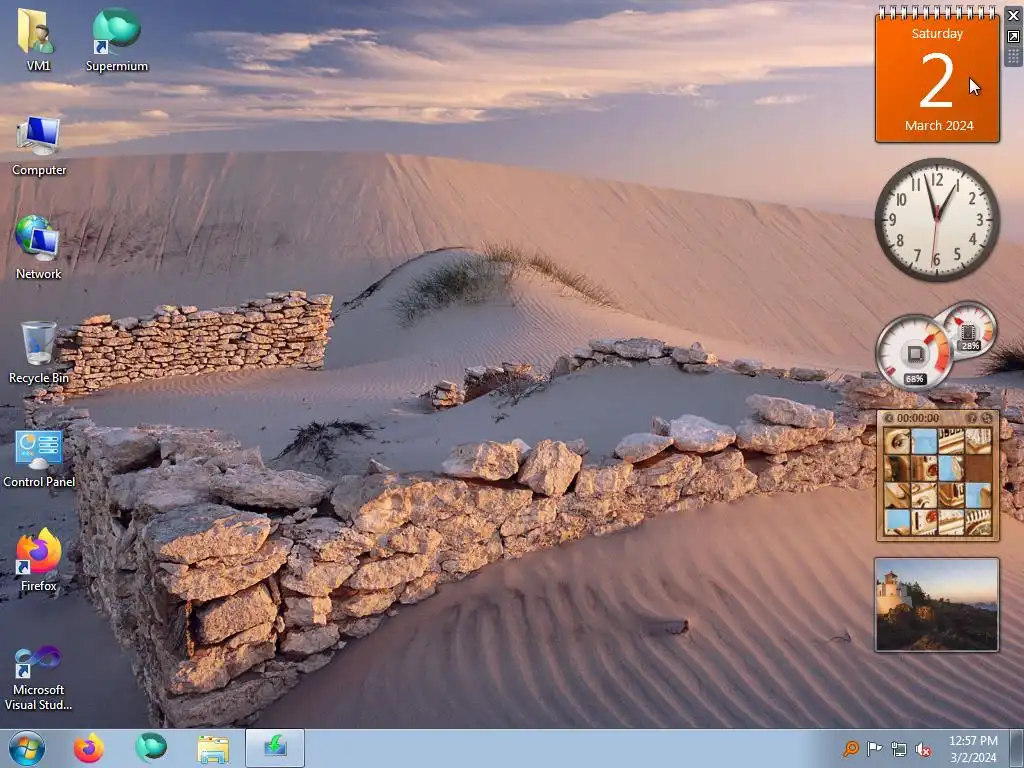Image resolution: width=1024 pixels, height=768 pixels.
Task: Click the muted volume speaker icon
Action: 923,749
